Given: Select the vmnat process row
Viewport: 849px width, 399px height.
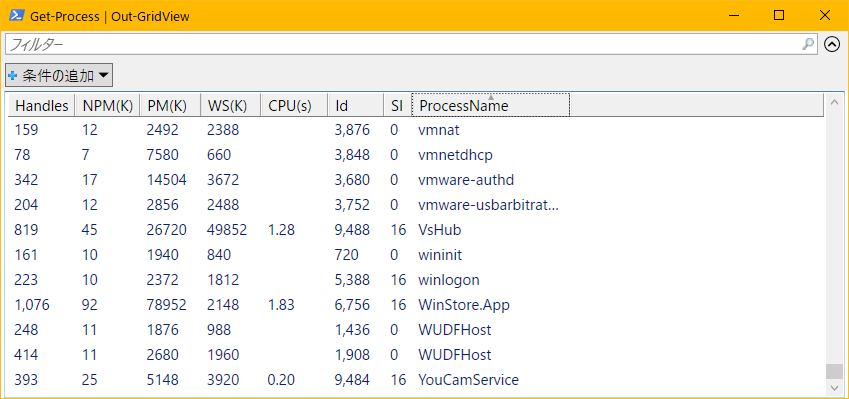Looking at the screenshot, I should pos(417,130).
